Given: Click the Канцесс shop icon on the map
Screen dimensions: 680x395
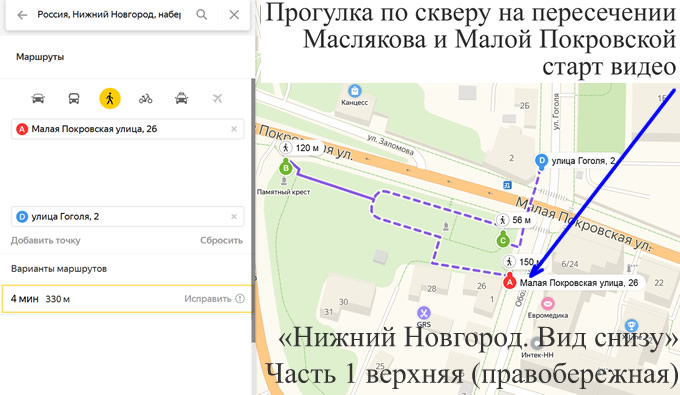Looking at the screenshot, I should (355, 91).
